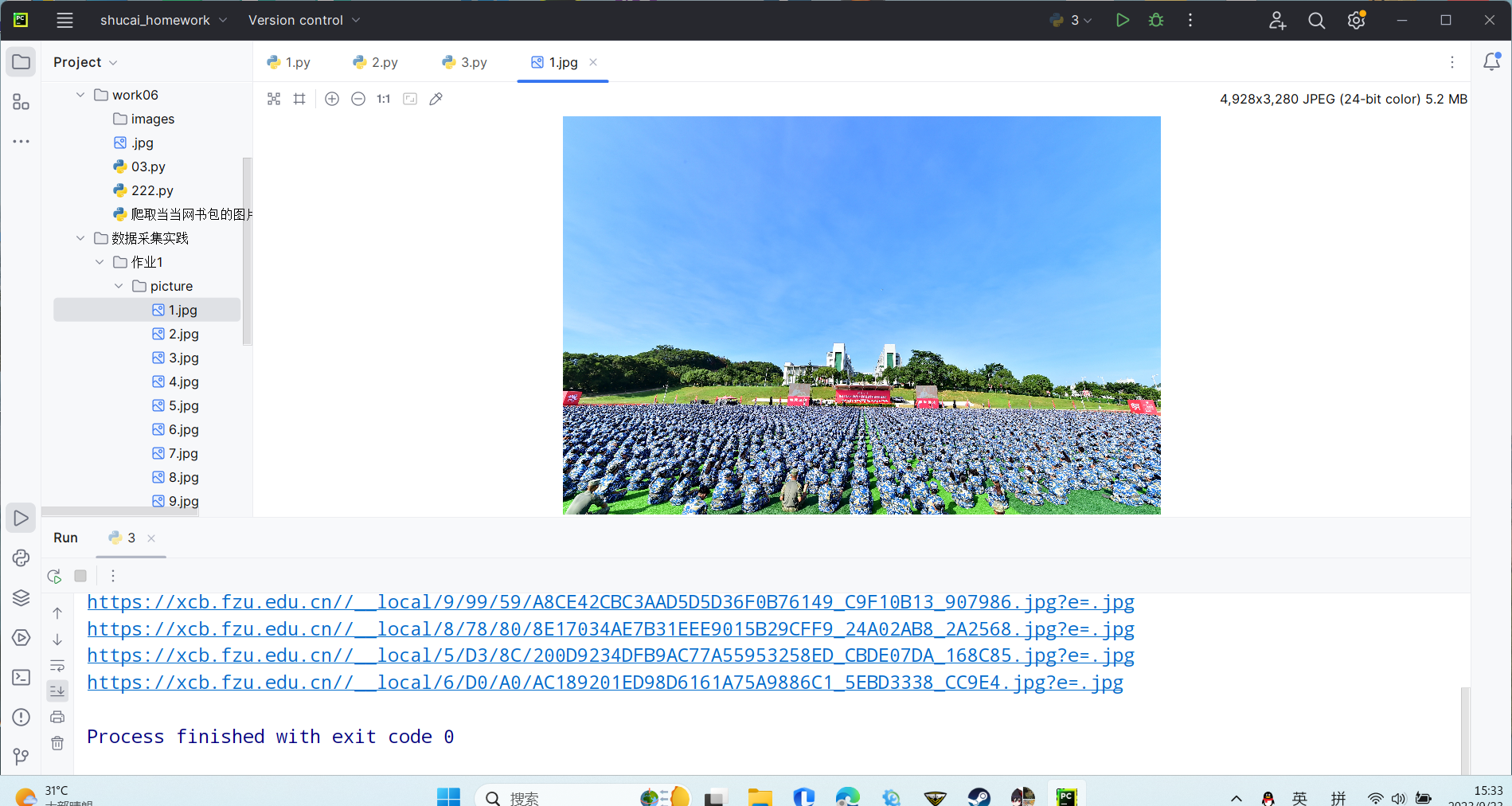Viewport: 1512px width, 806px height.
Task: Open more run actions menu
Action: coord(1190,20)
